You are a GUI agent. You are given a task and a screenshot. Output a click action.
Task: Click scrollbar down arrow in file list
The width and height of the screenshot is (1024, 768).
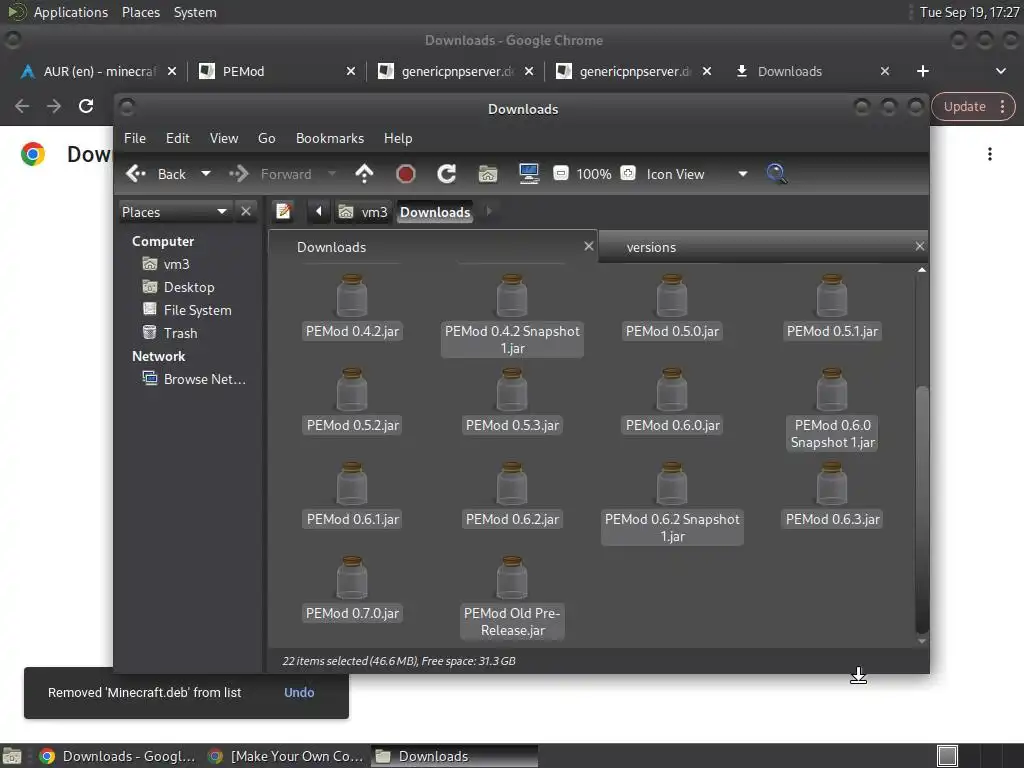[921, 641]
